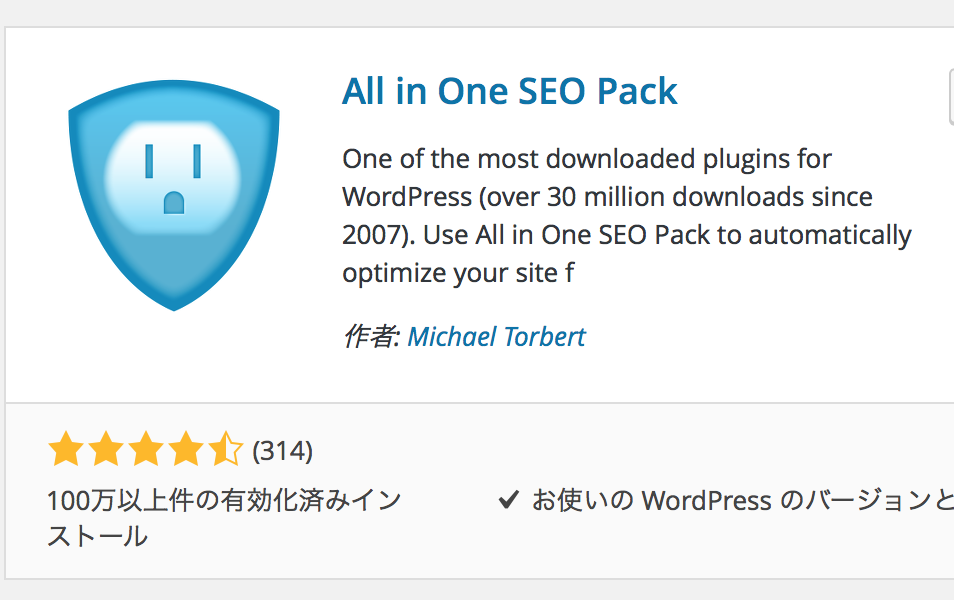Click the compatibility checkmark icon
Viewport: 954px width, 600px height.
509,500
